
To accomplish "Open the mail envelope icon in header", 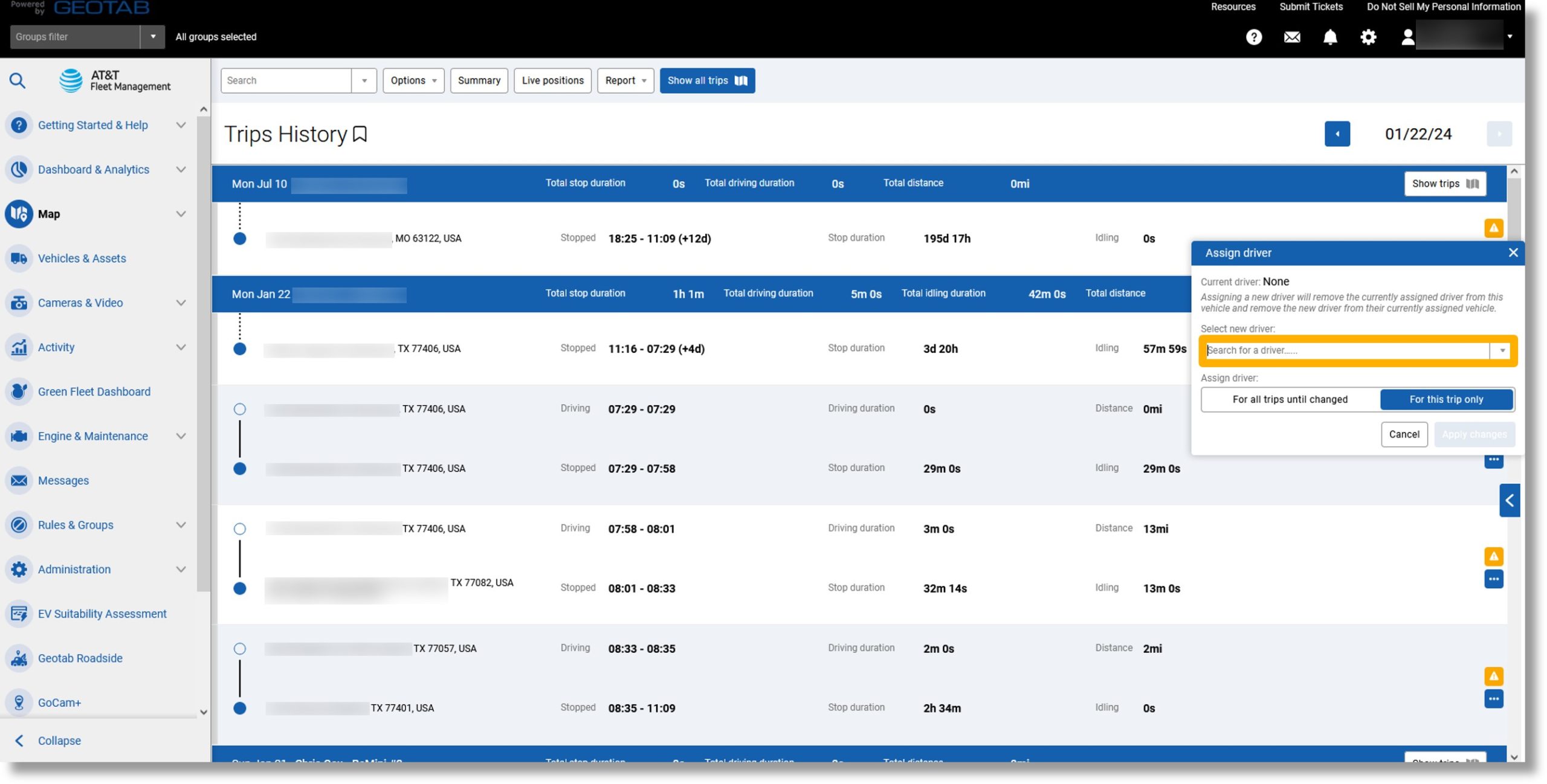I will pos(1292,37).
